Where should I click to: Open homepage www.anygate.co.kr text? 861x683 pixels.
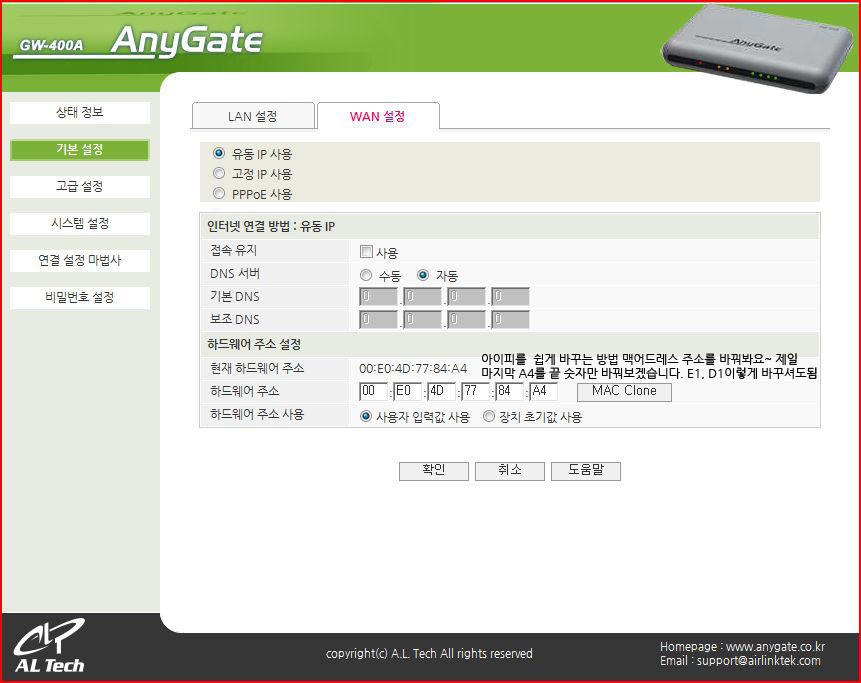[x=775, y=647]
